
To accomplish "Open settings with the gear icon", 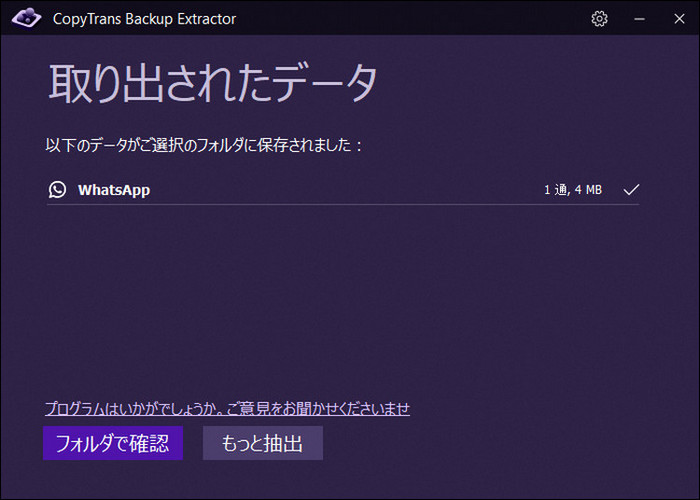I will point(599,19).
